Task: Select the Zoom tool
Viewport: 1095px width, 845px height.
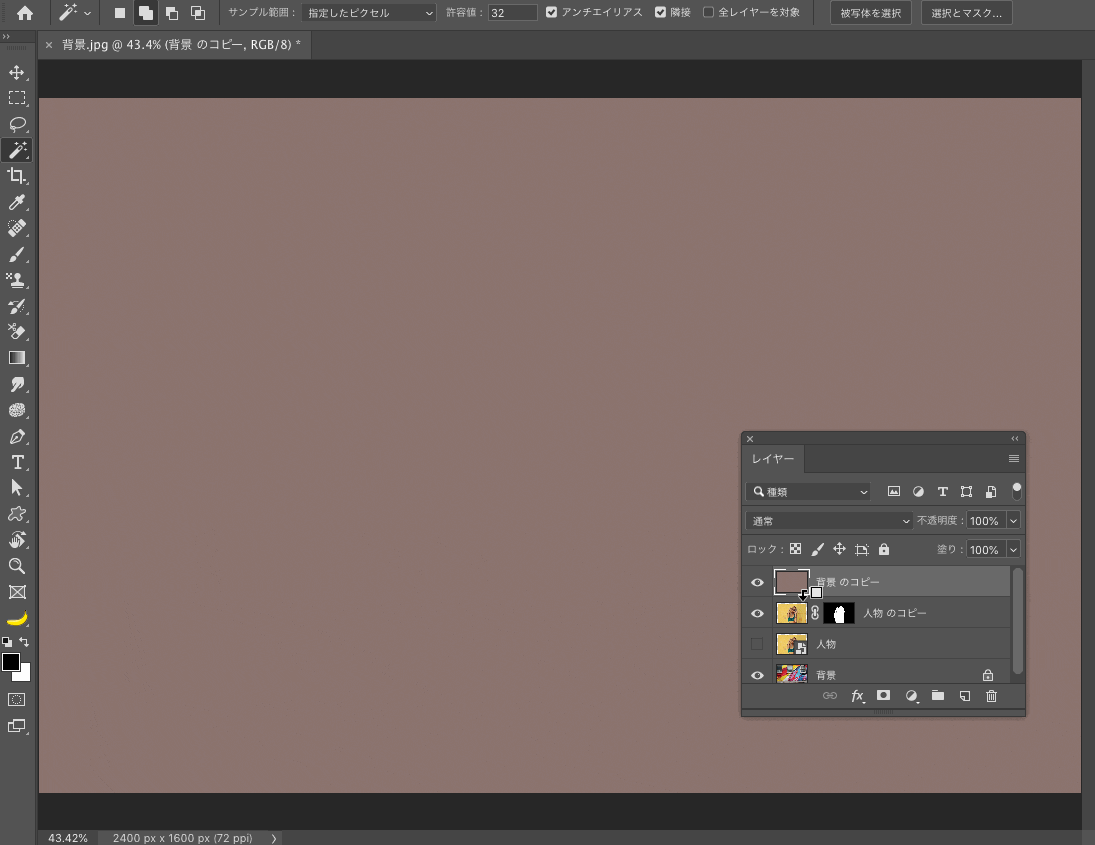Action: tap(17, 566)
